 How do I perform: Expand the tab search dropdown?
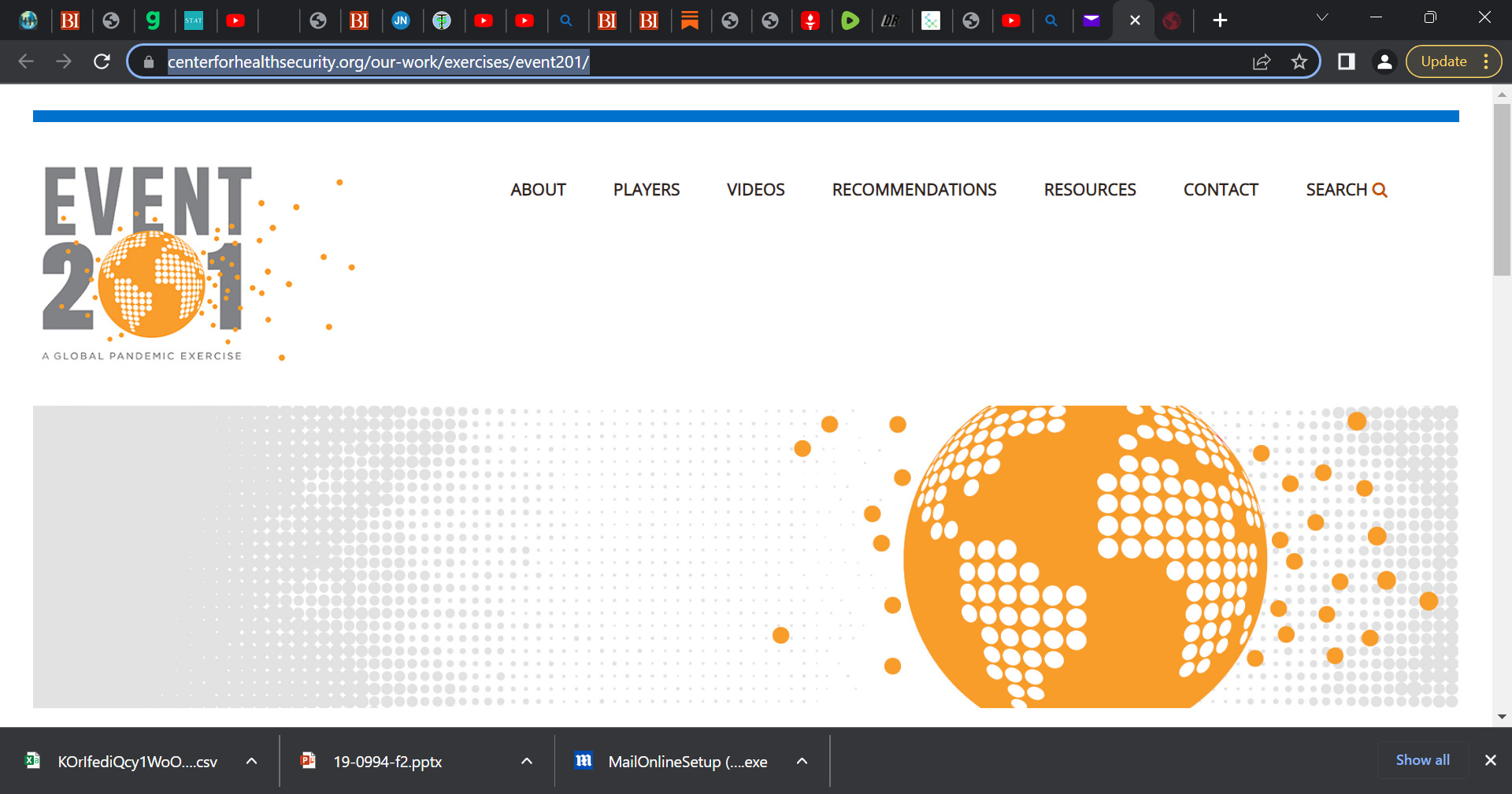1322,17
